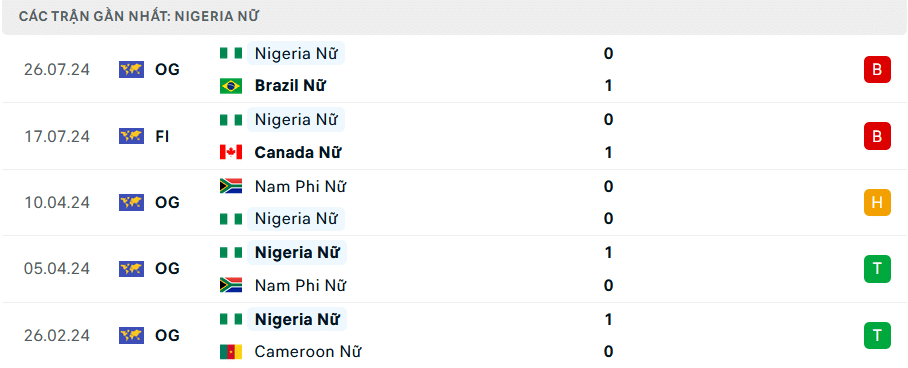This screenshot has width=908, height=368.
Task: Click world map icon for 17.07.24 FI match
Action: tap(131, 136)
